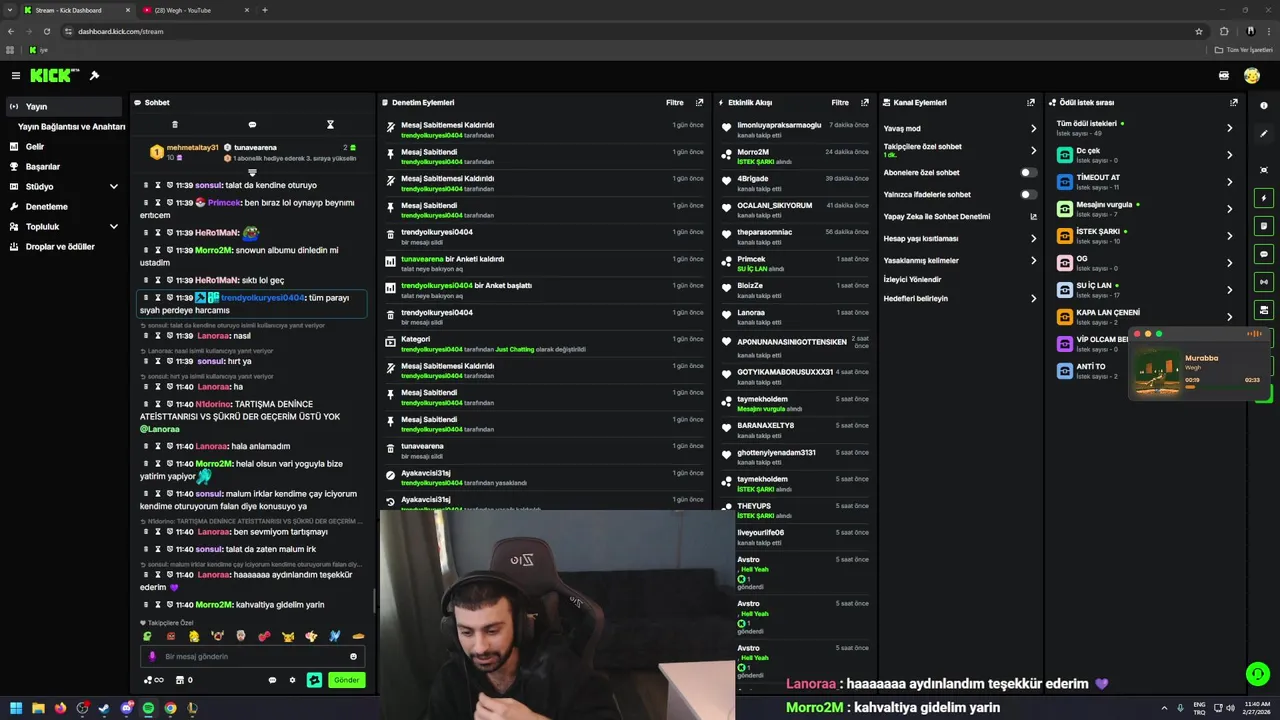
Task: Pop out the Etkinlik Akışı panel
Action: [x=865, y=102]
